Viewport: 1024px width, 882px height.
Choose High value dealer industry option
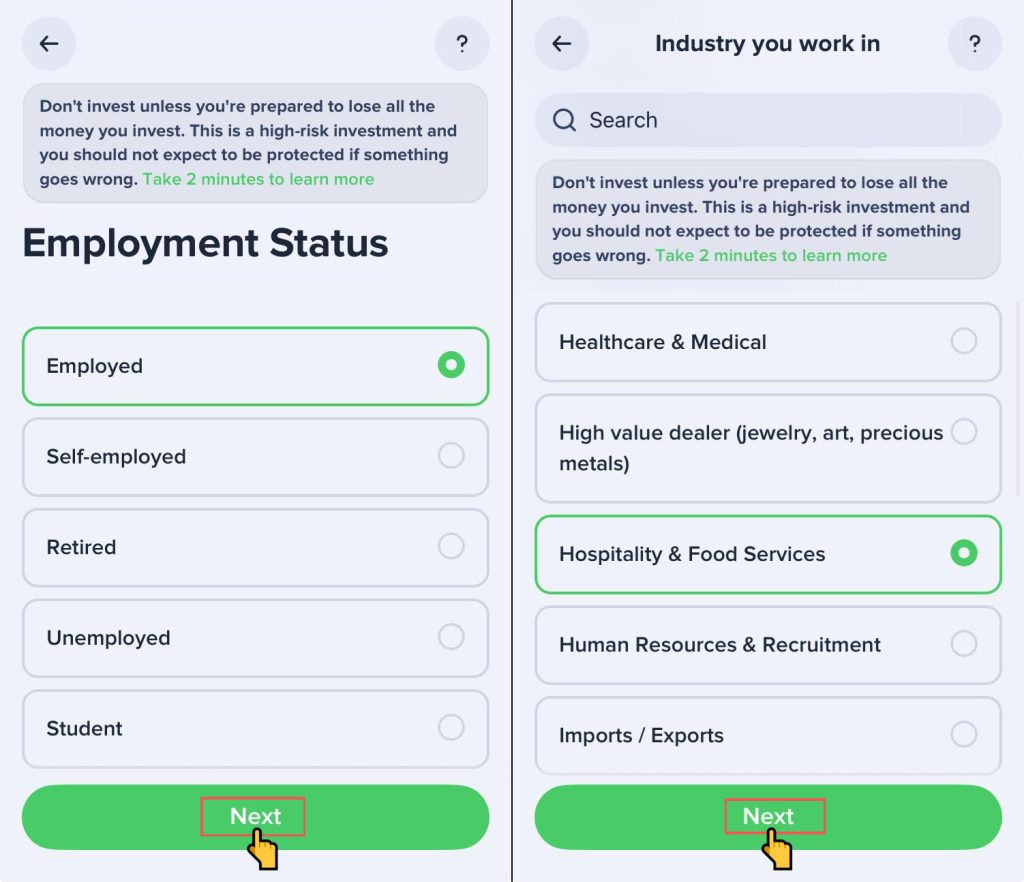tap(963, 432)
